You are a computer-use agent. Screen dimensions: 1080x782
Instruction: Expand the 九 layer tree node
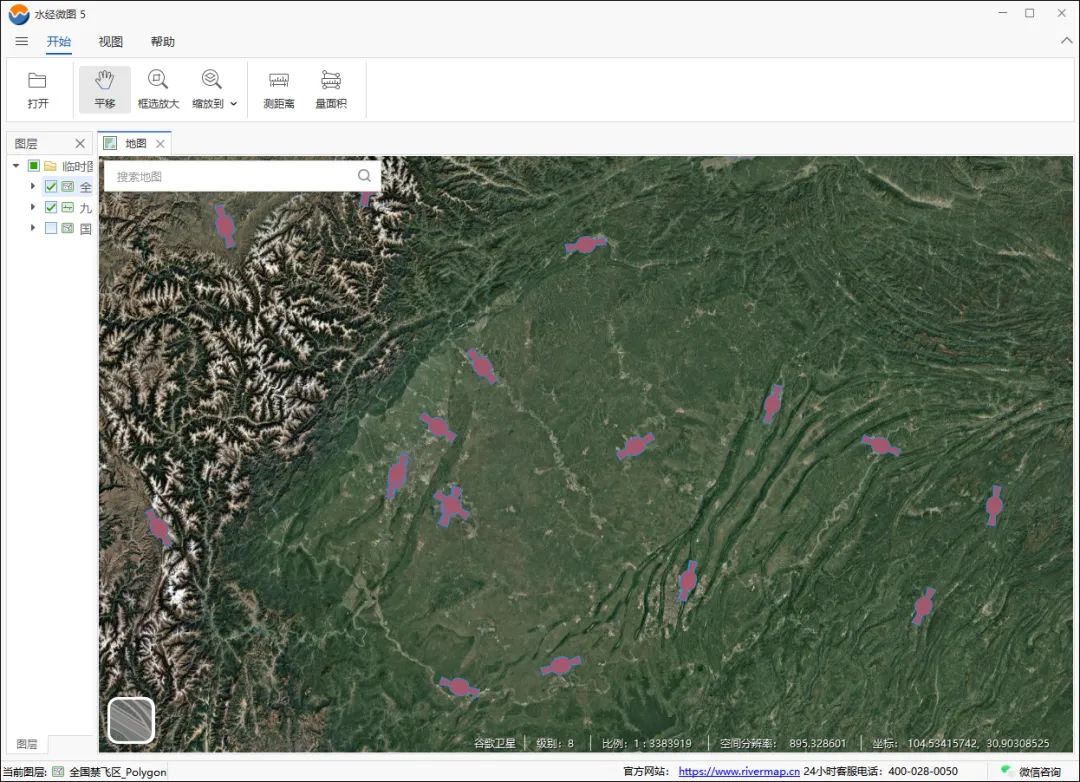tap(32, 207)
